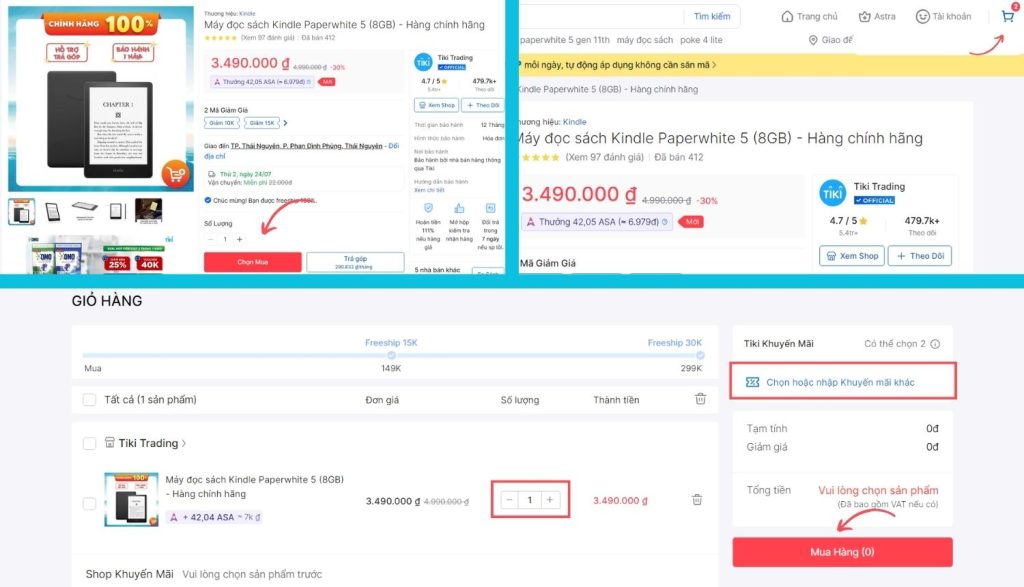Click the large Tiki logo in right panel
Viewport: 1024px width, 587px height.
pos(833,193)
